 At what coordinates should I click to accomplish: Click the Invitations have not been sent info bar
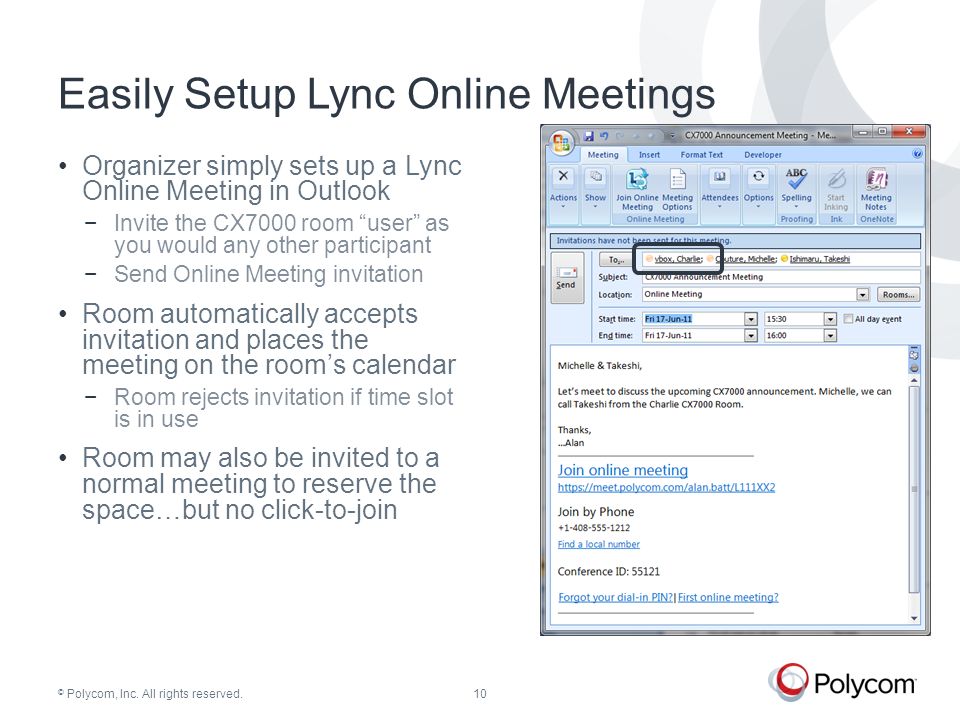[x=735, y=241]
